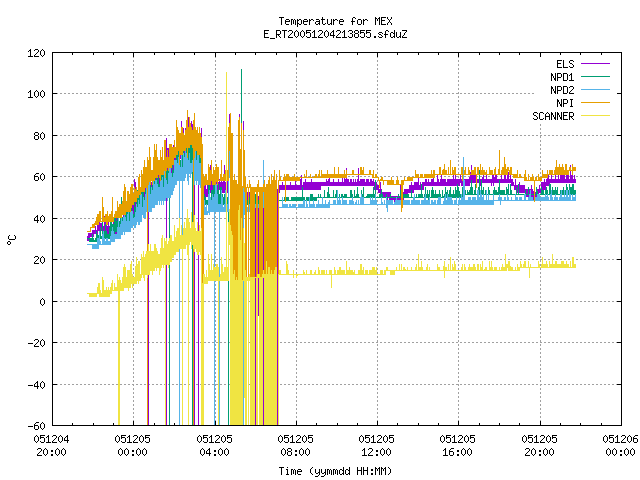The image size is (640, 480).
Task: Click the x-axis label 051205 12:00
Action: tap(376, 445)
